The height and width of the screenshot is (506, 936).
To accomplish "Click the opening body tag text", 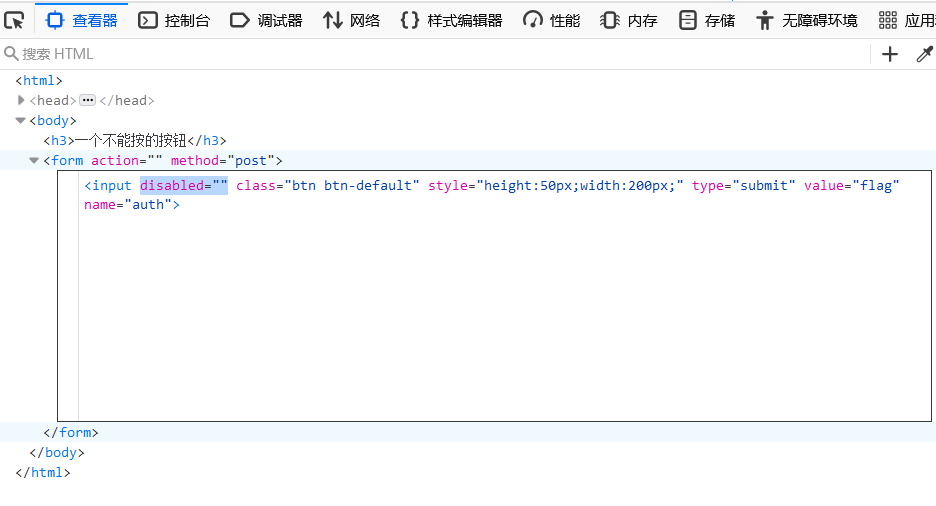I will pos(53,121).
